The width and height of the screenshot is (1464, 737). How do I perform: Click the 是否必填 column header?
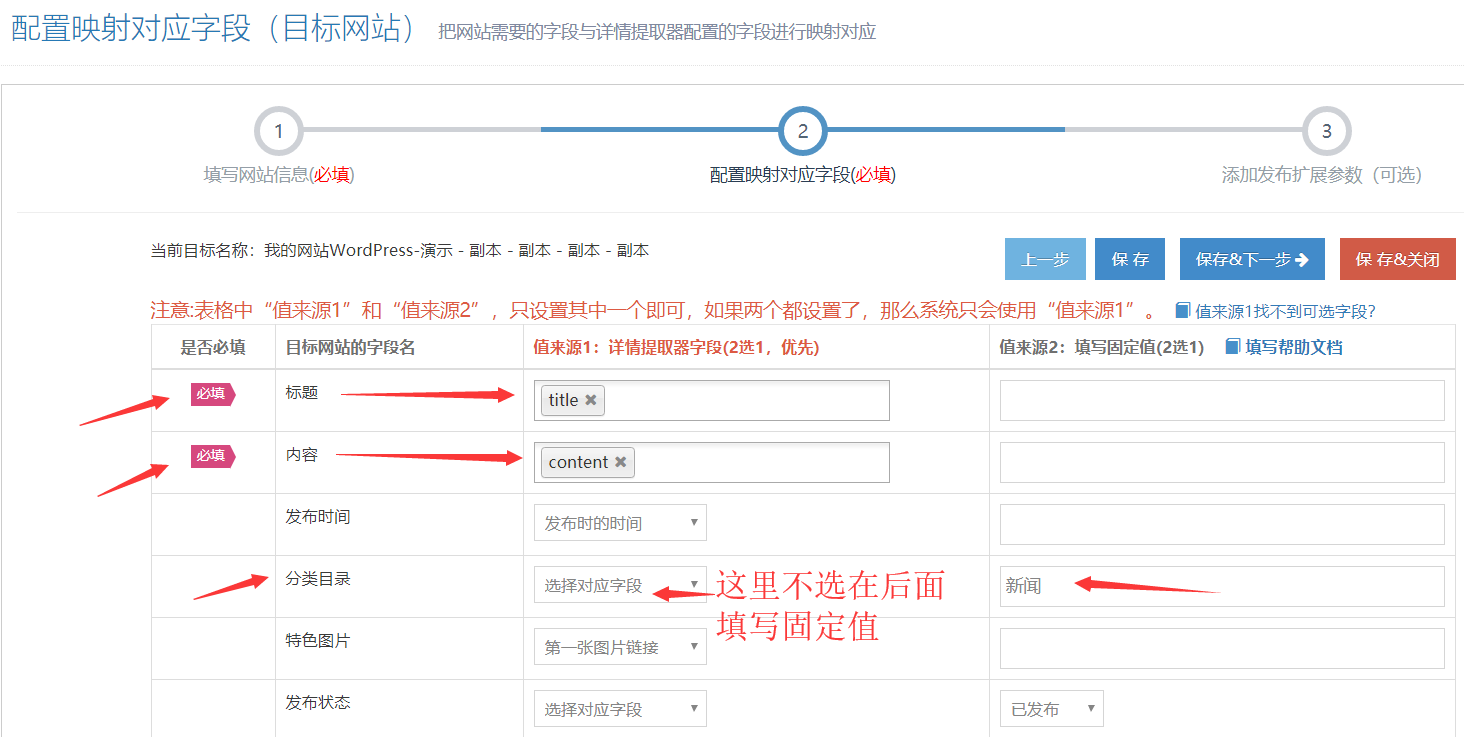point(213,347)
